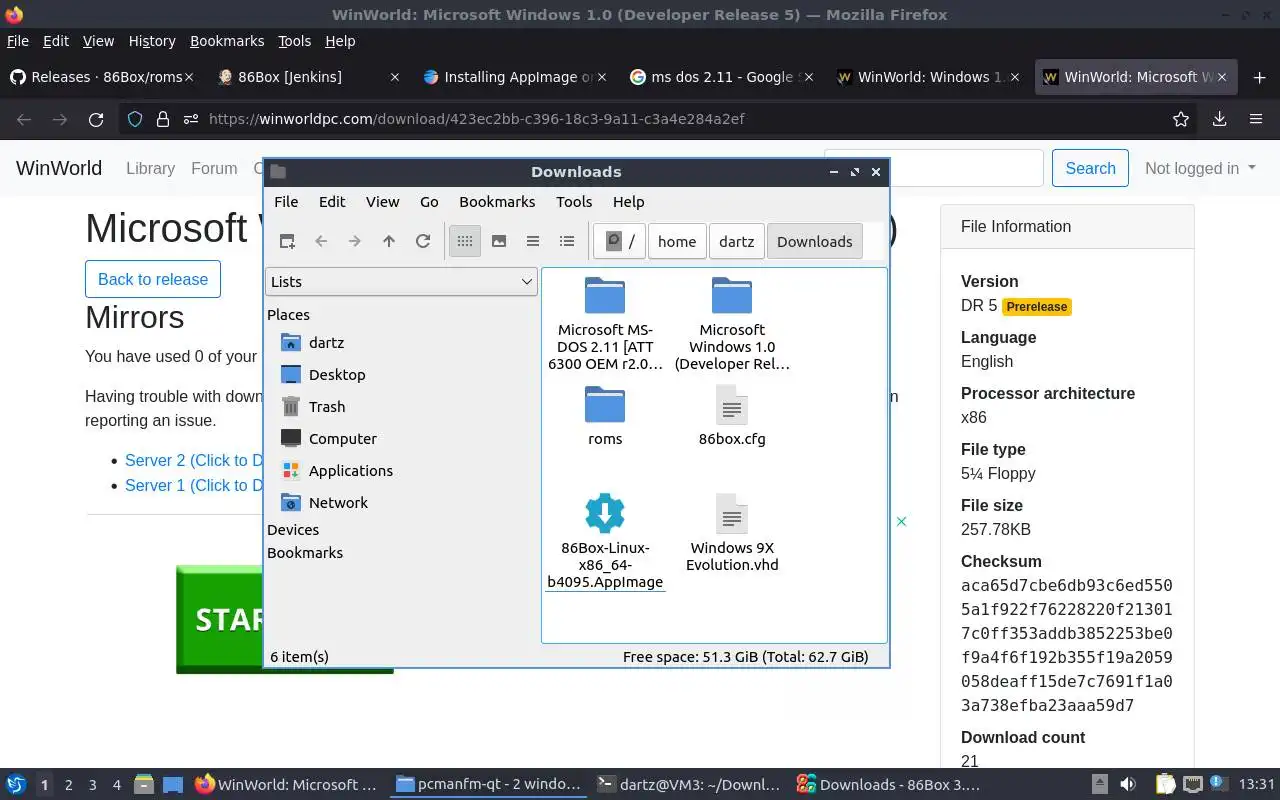Reload the Firefox page

(96, 119)
